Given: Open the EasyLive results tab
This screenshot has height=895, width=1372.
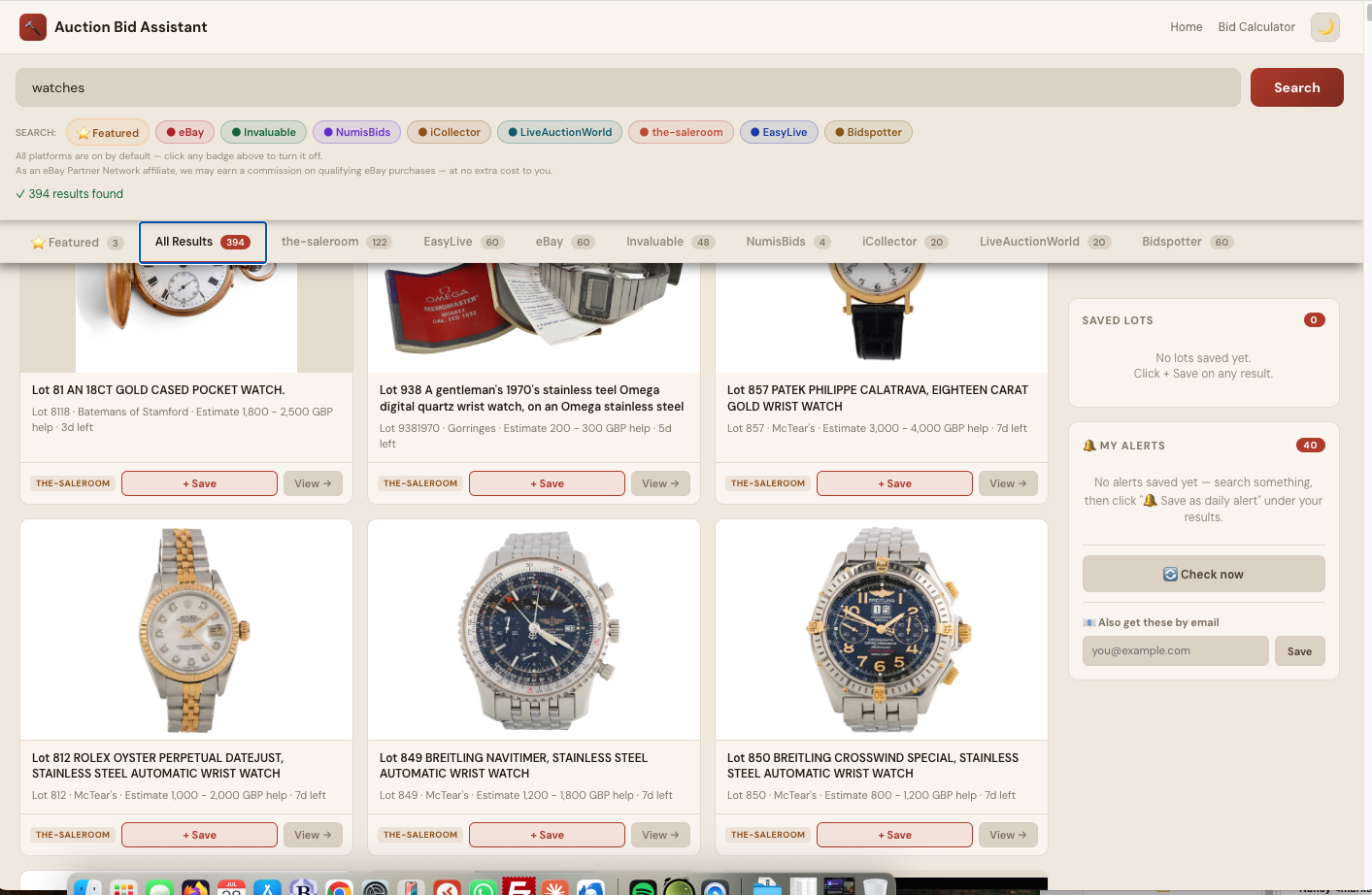Looking at the screenshot, I should [x=463, y=242].
